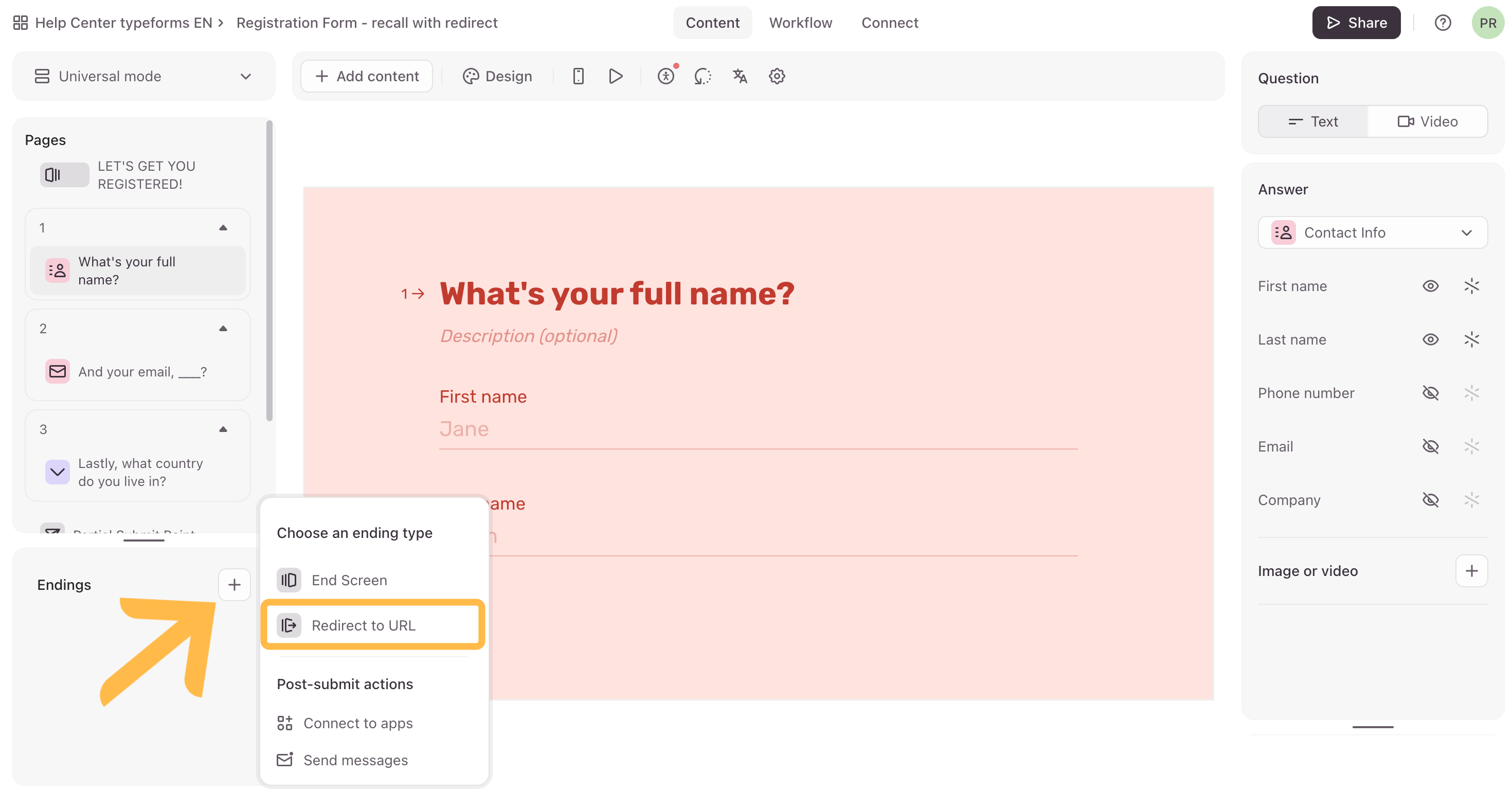Mark First name as required
Viewport: 1512px width, 793px height.
pyautogui.click(x=1471, y=286)
